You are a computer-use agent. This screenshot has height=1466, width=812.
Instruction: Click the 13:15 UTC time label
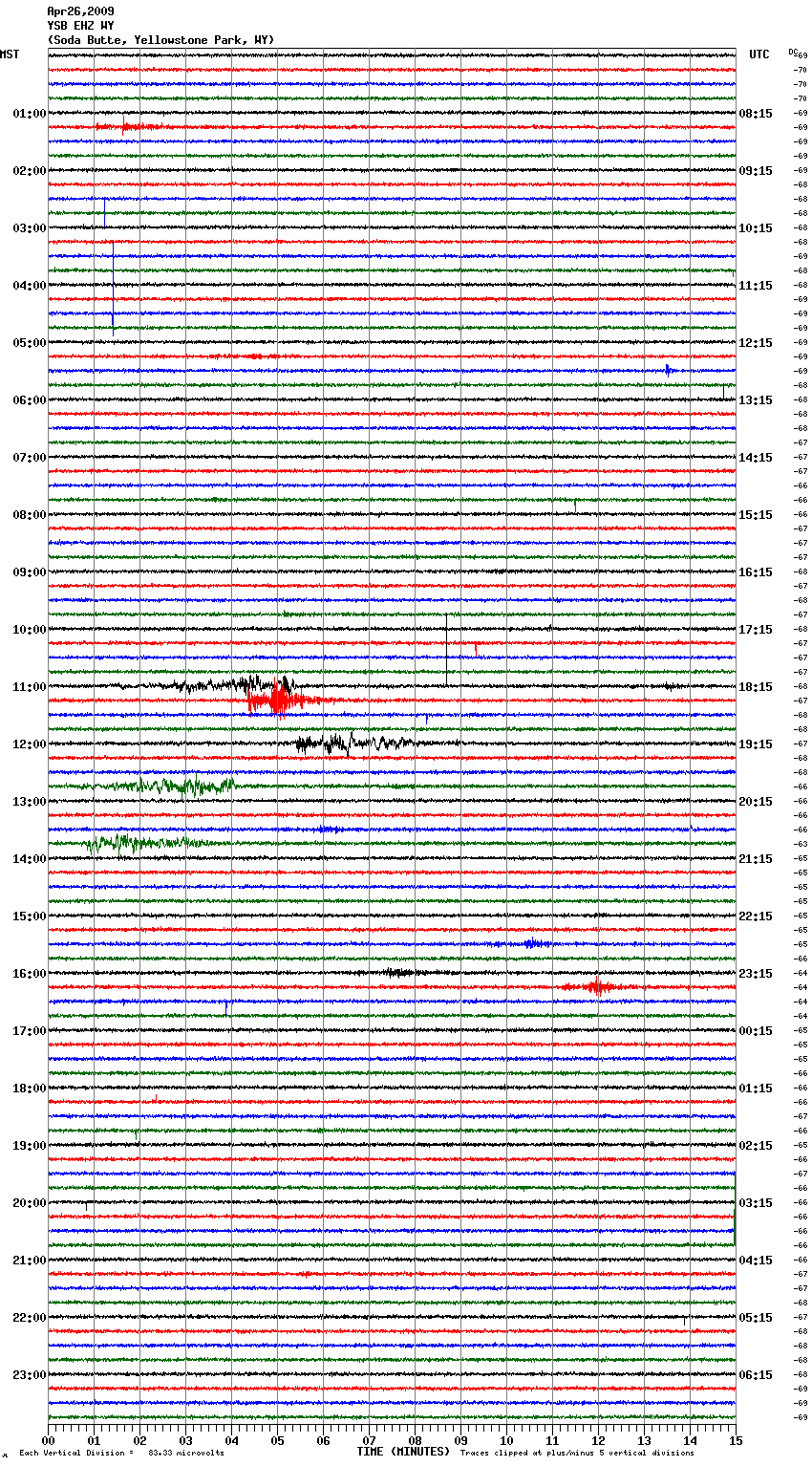(x=756, y=400)
